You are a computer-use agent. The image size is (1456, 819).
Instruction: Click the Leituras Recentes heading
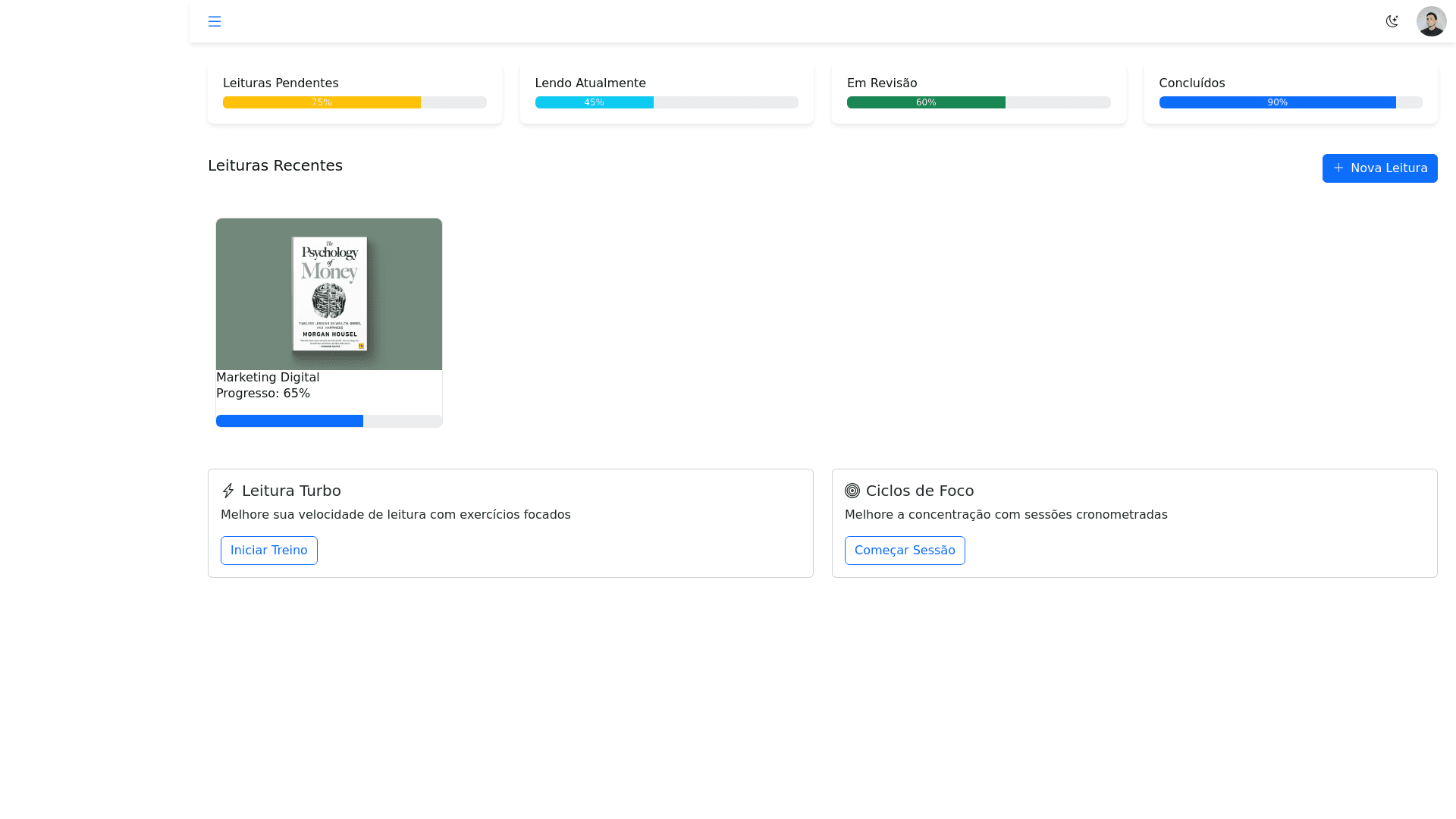pyautogui.click(x=275, y=165)
